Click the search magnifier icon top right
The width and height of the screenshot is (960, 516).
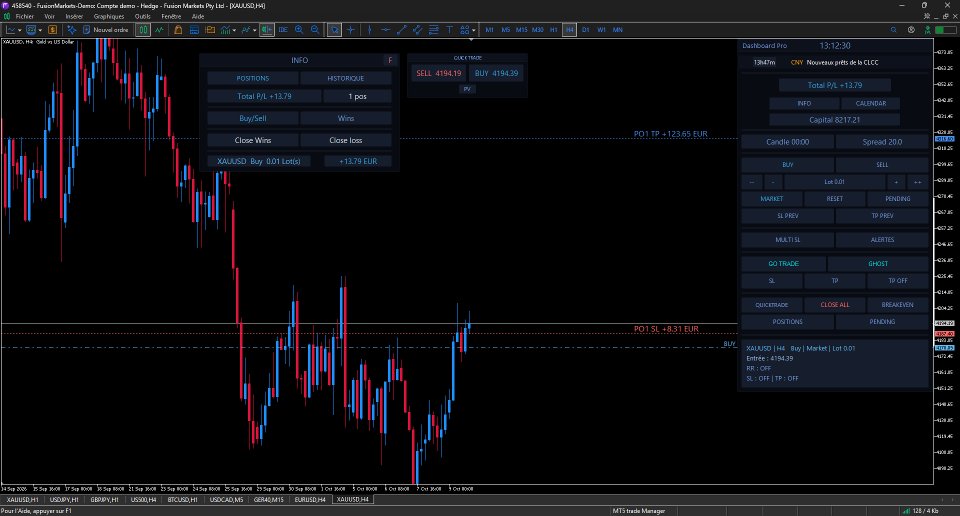coord(894,29)
